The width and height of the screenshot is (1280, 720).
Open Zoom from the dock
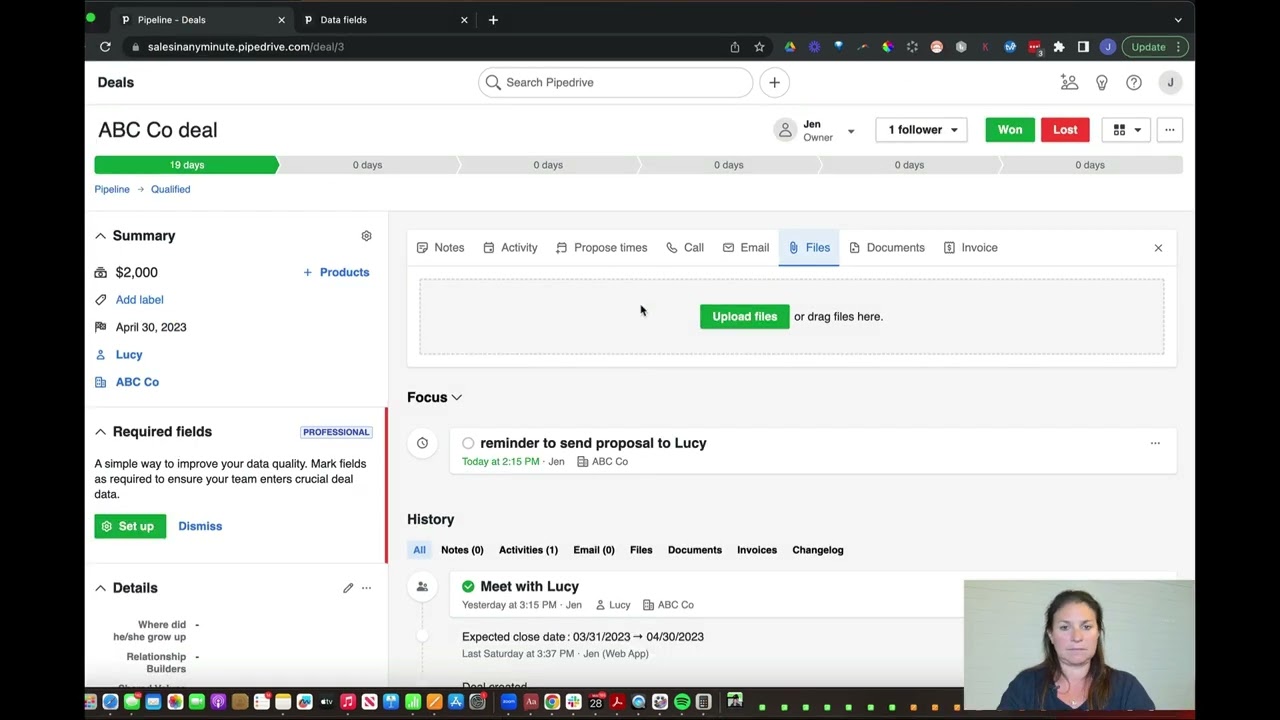[508, 702]
